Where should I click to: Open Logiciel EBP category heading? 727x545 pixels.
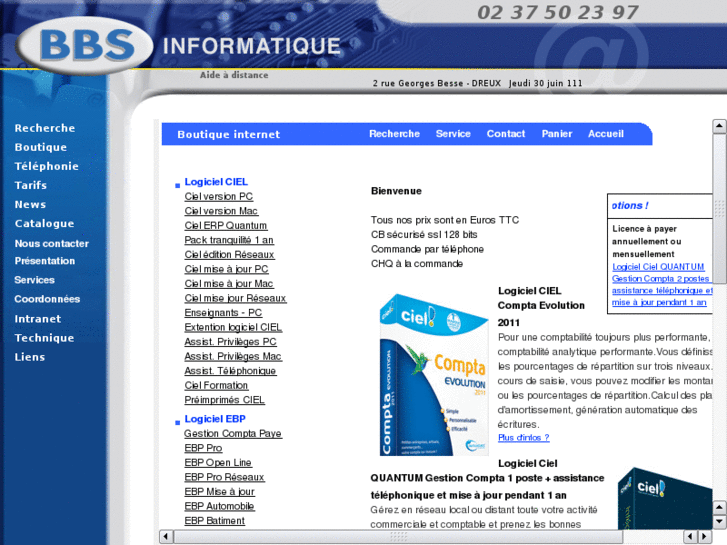(x=215, y=419)
